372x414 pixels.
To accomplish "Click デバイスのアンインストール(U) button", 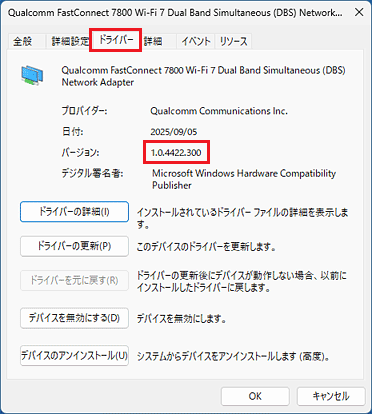I will pyautogui.click(x=74, y=356).
